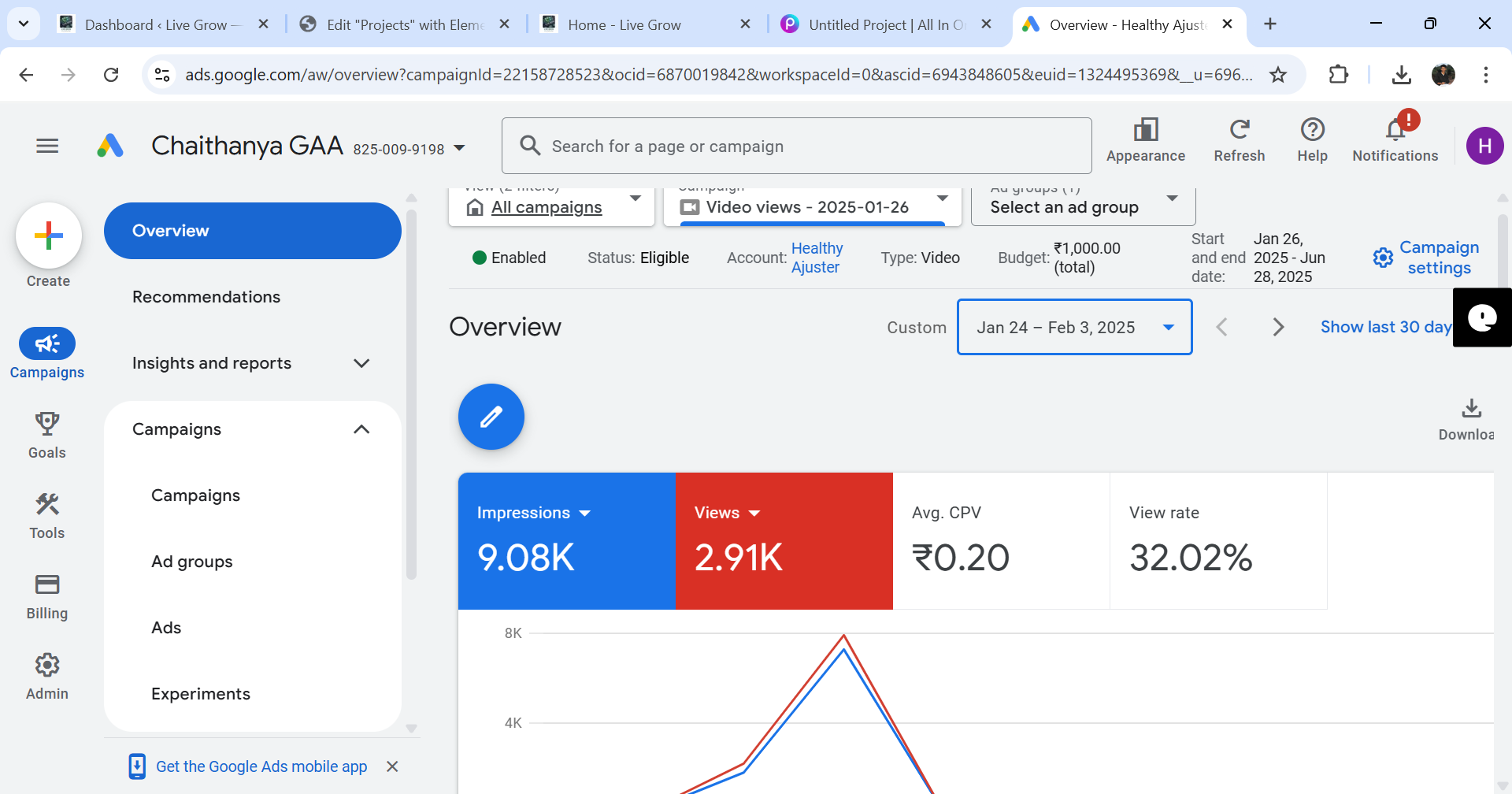Click the Refresh icon
1512x794 pixels.
[1239, 134]
